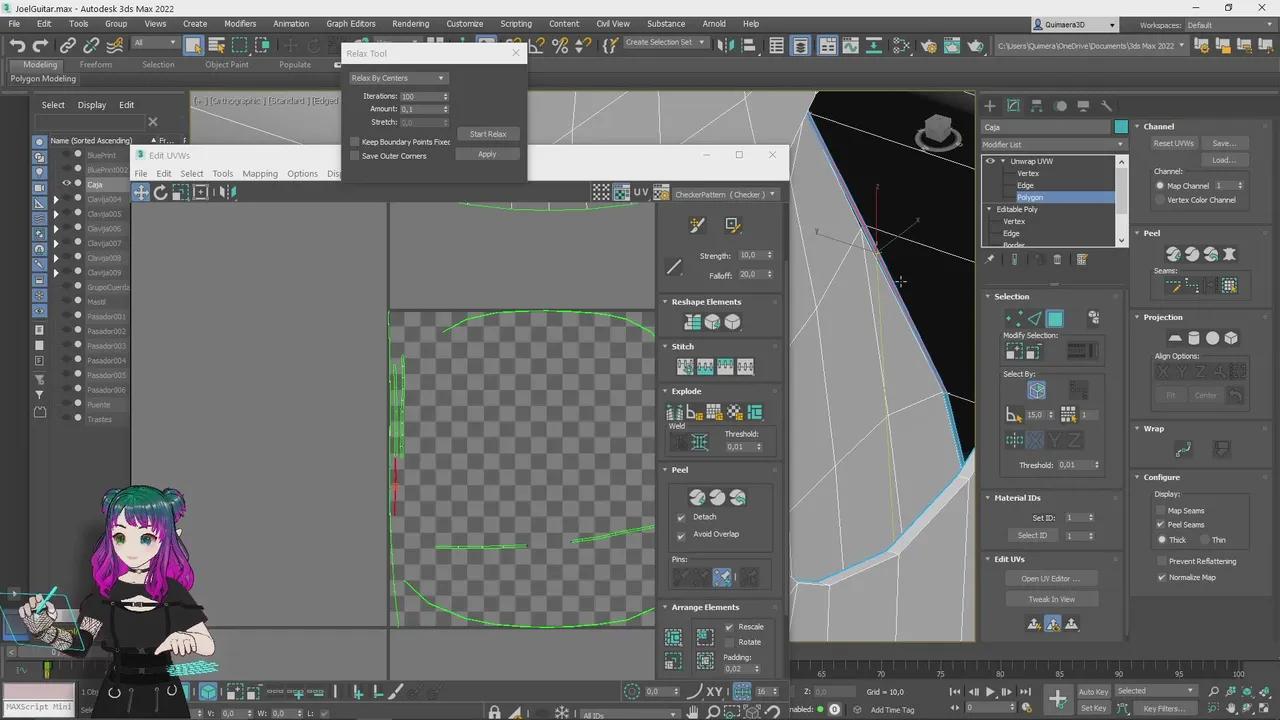Viewport: 1280px width, 720px height.
Task: Collapse the Editable Poly stack entry
Action: pyautogui.click(x=990, y=209)
